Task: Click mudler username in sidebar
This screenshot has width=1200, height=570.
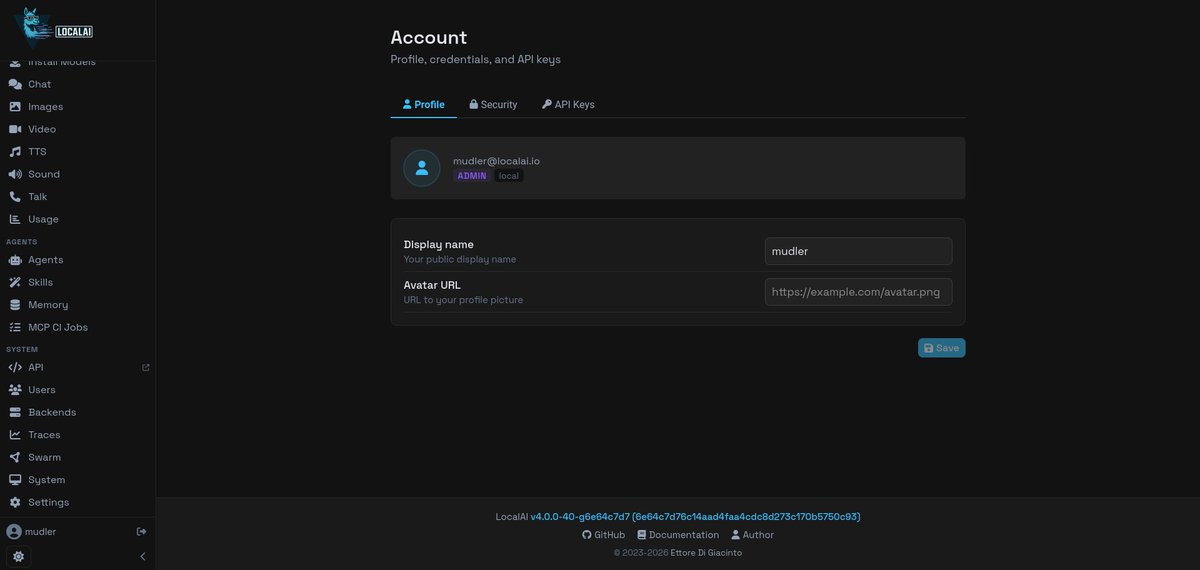Action: (x=41, y=531)
